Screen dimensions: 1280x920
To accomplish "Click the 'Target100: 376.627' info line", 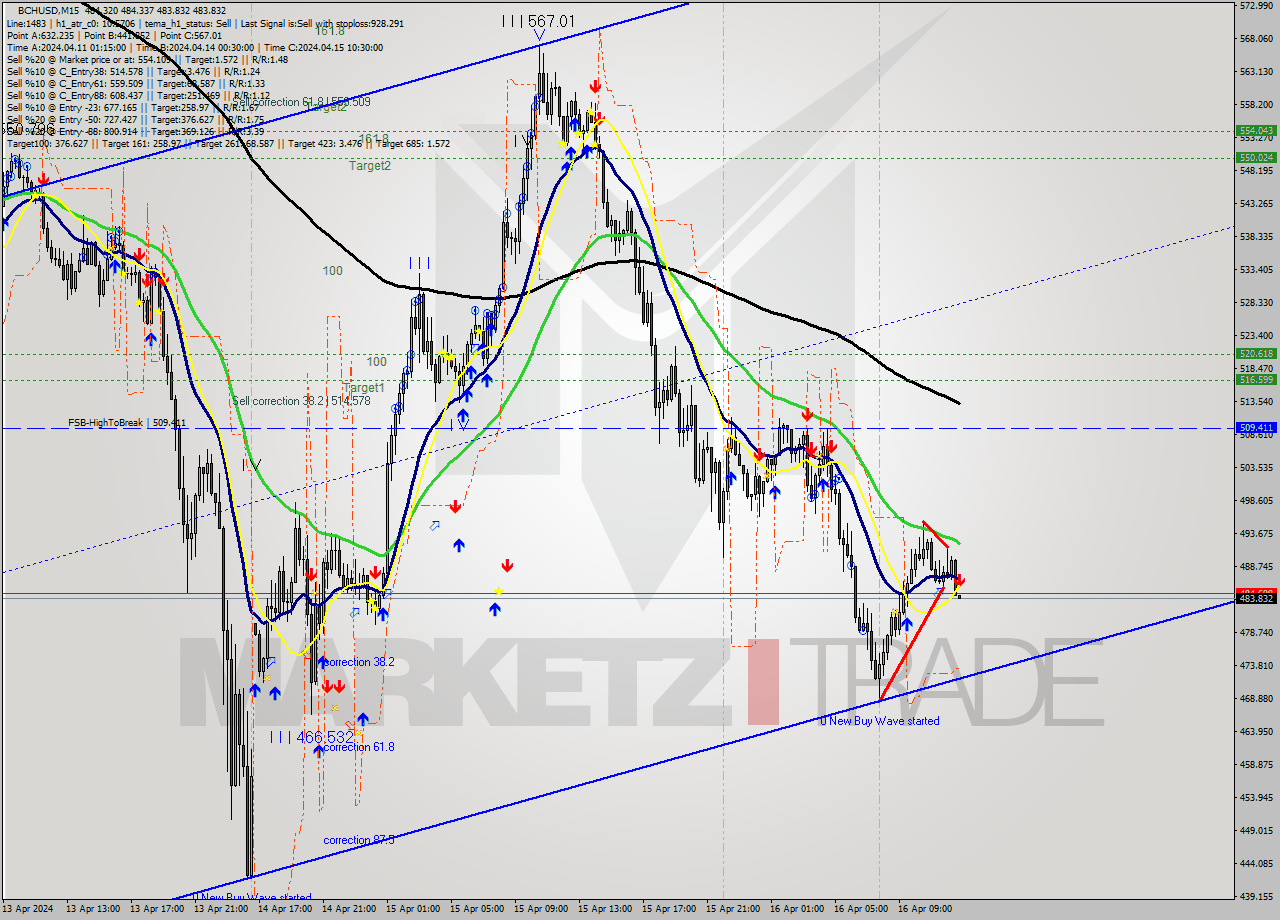I will pyautogui.click(x=48, y=143).
